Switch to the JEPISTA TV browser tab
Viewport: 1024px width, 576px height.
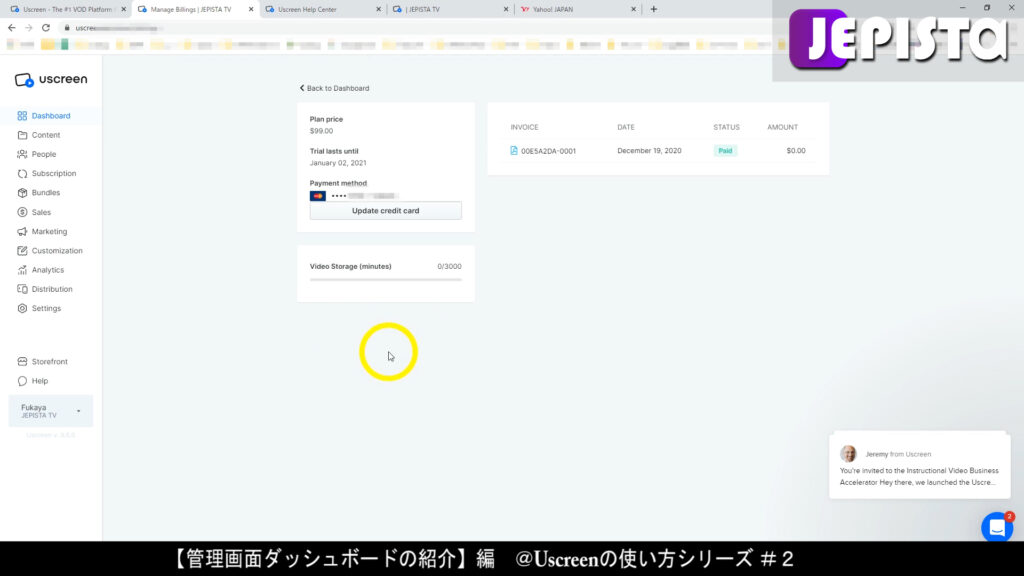(449, 9)
